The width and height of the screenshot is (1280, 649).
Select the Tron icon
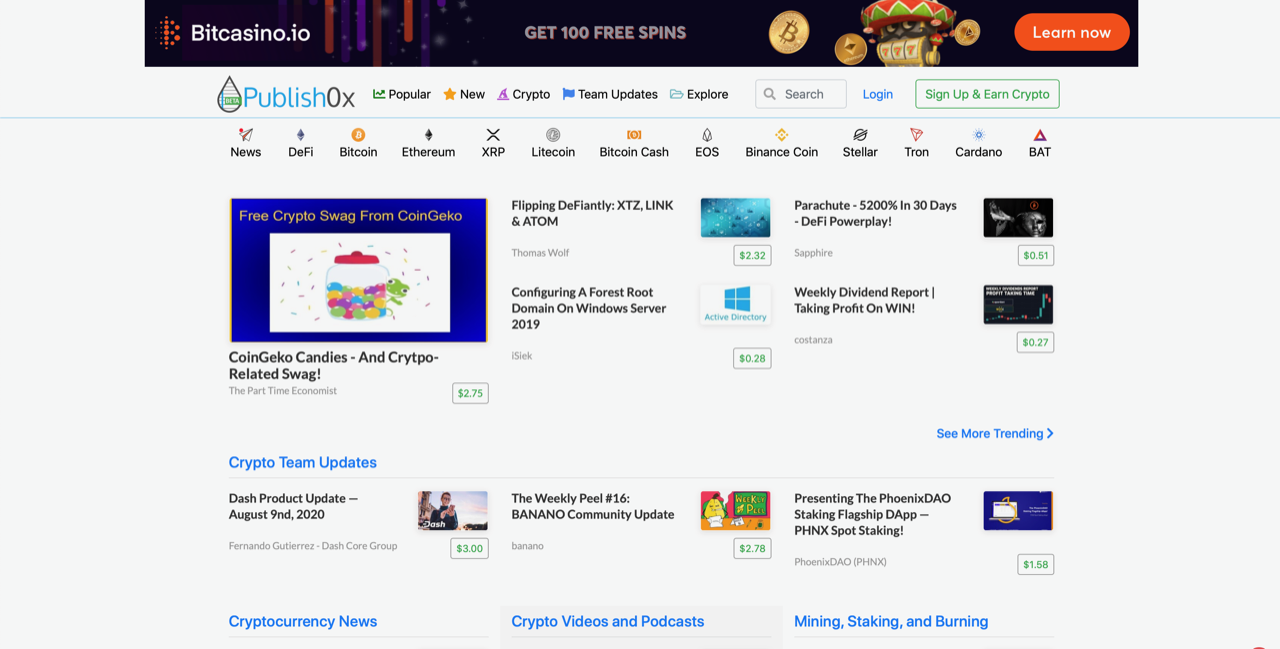tap(916, 135)
